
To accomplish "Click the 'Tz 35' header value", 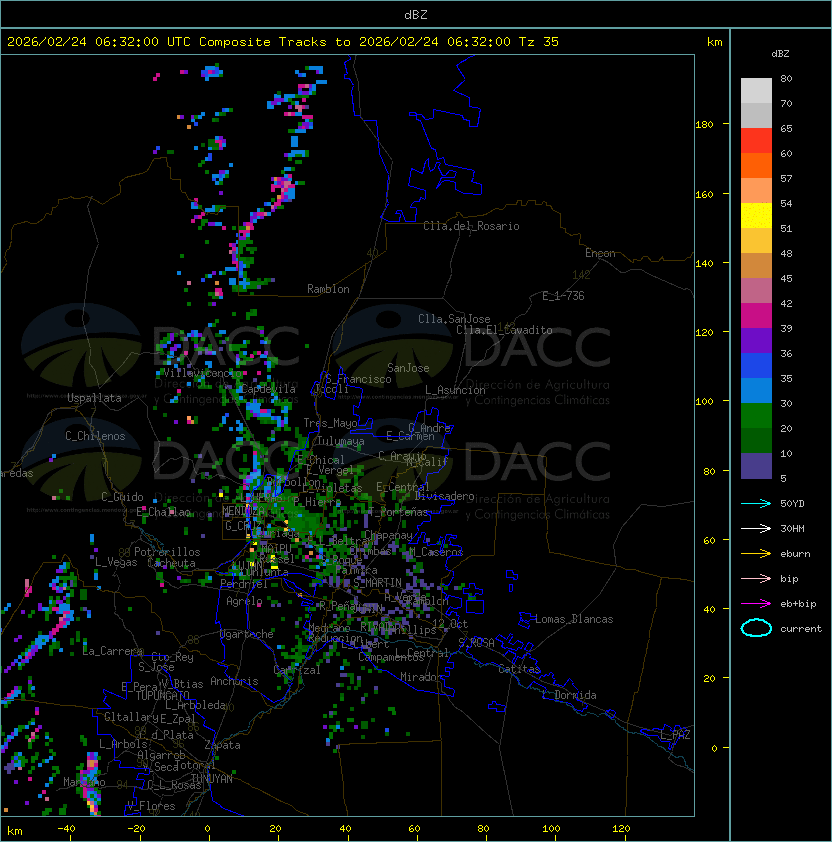I will [x=539, y=42].
